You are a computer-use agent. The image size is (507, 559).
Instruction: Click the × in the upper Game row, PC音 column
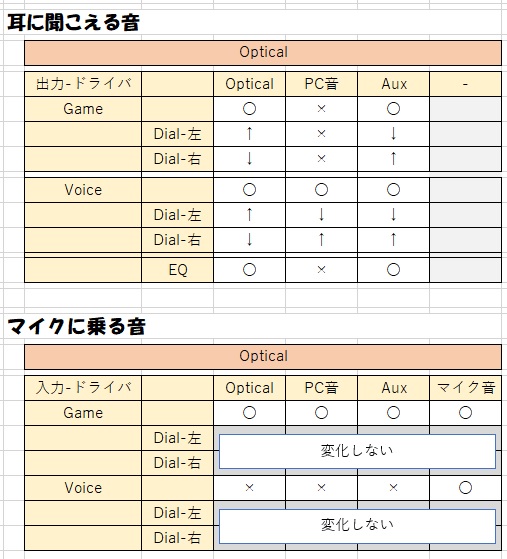(x=321, y=109)
